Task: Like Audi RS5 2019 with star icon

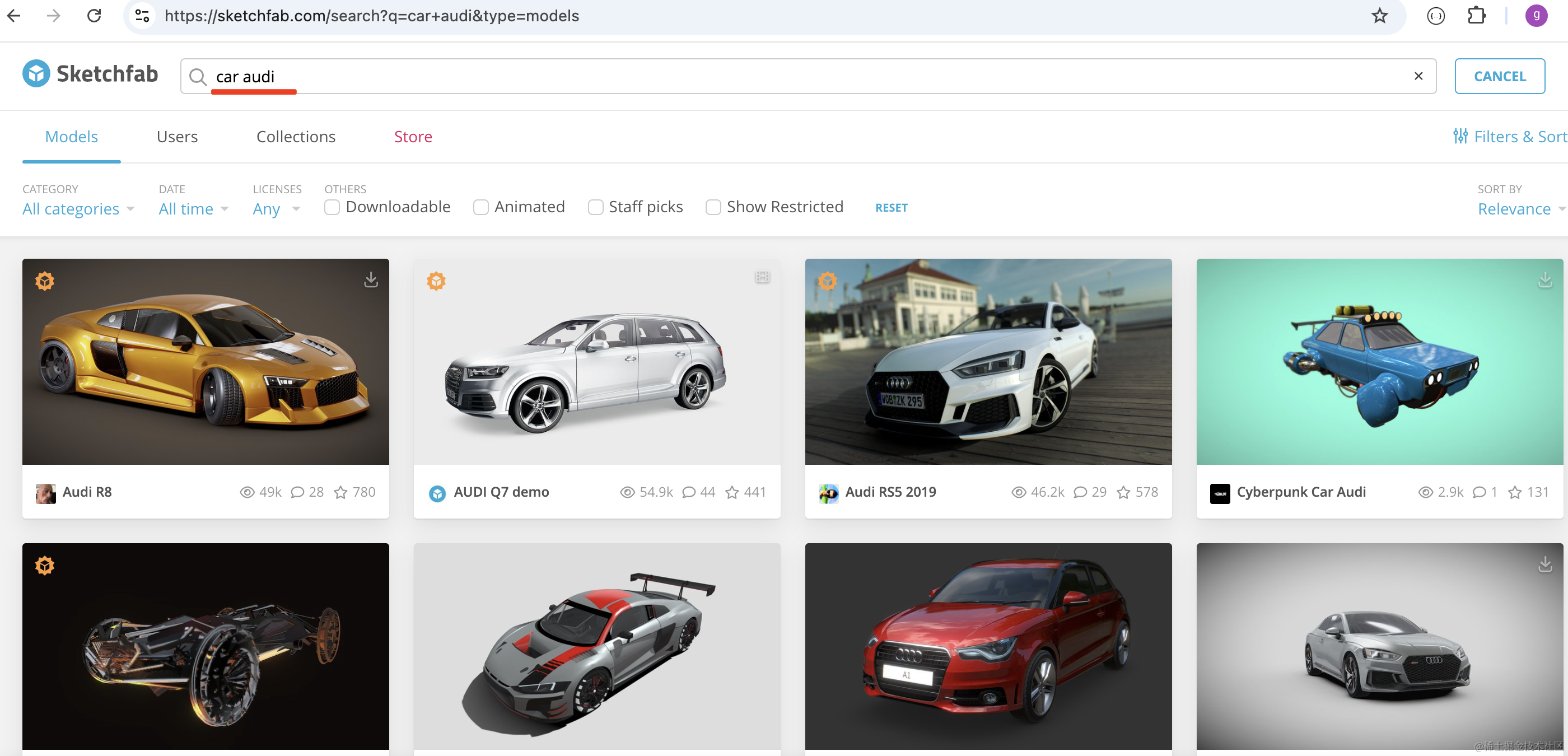Action: (x=1124, y=492)
